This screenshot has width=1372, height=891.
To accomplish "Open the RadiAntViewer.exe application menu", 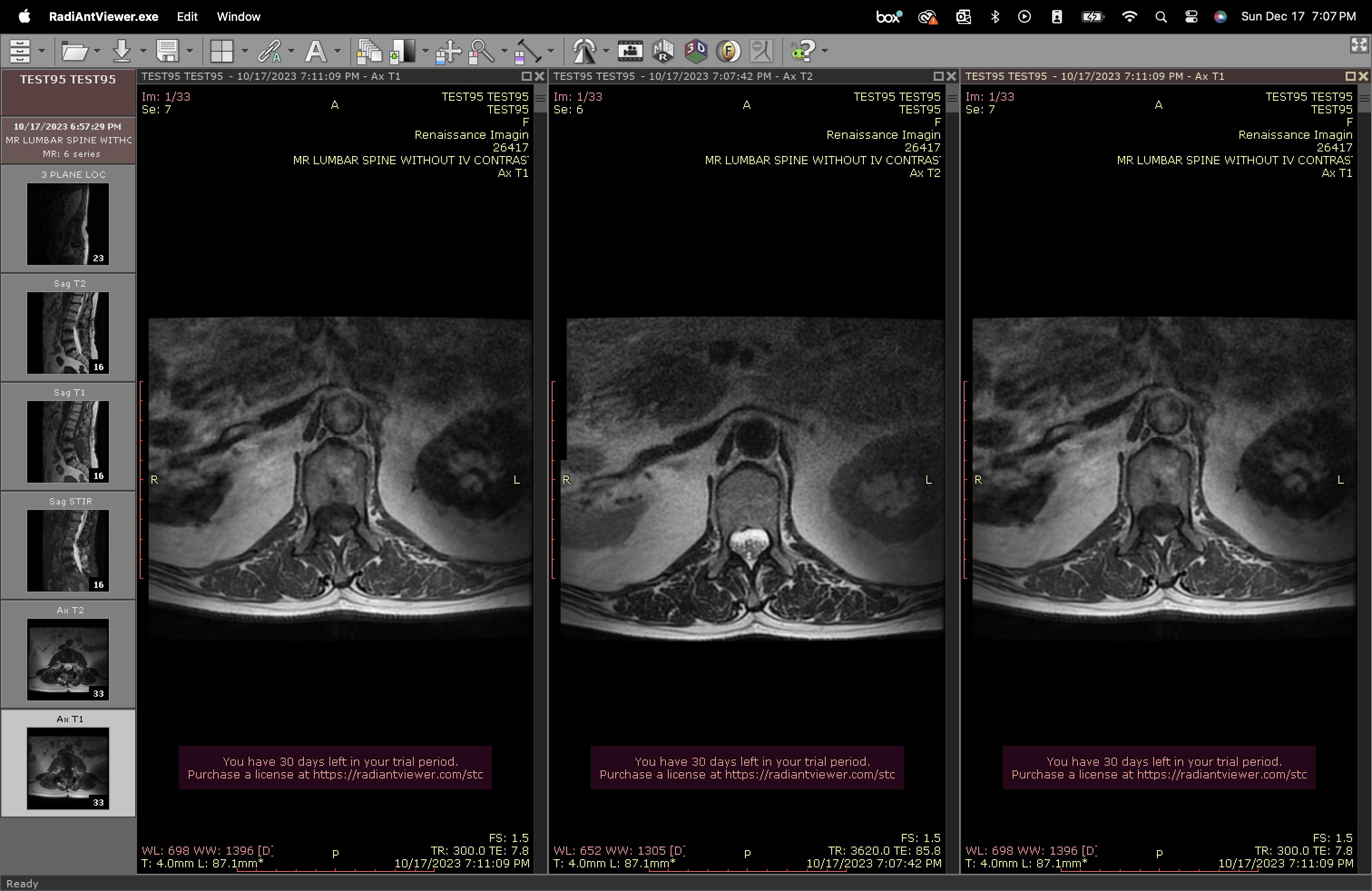I will pyautogui.click(x=104, y=17).
